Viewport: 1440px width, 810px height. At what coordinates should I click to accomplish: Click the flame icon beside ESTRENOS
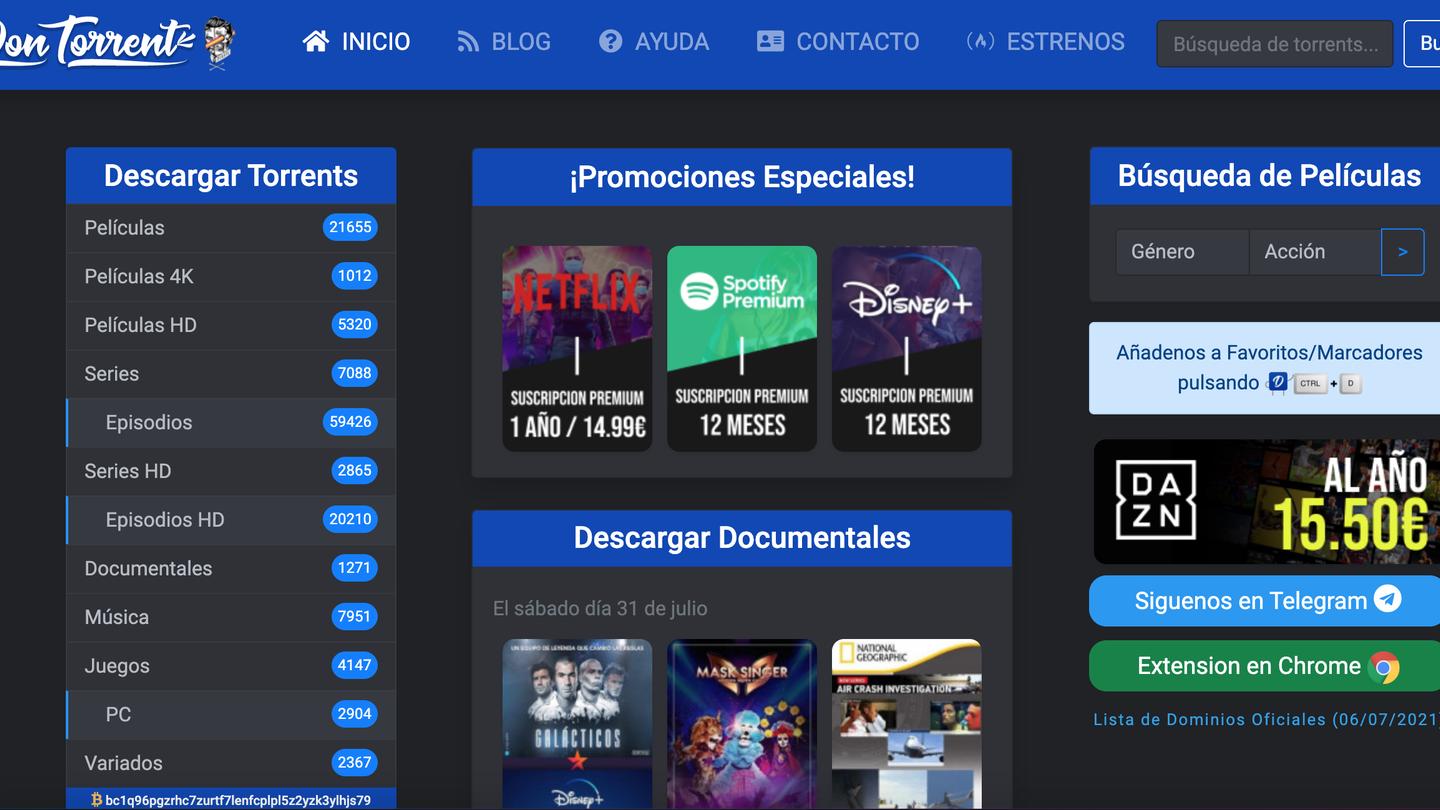980,41
